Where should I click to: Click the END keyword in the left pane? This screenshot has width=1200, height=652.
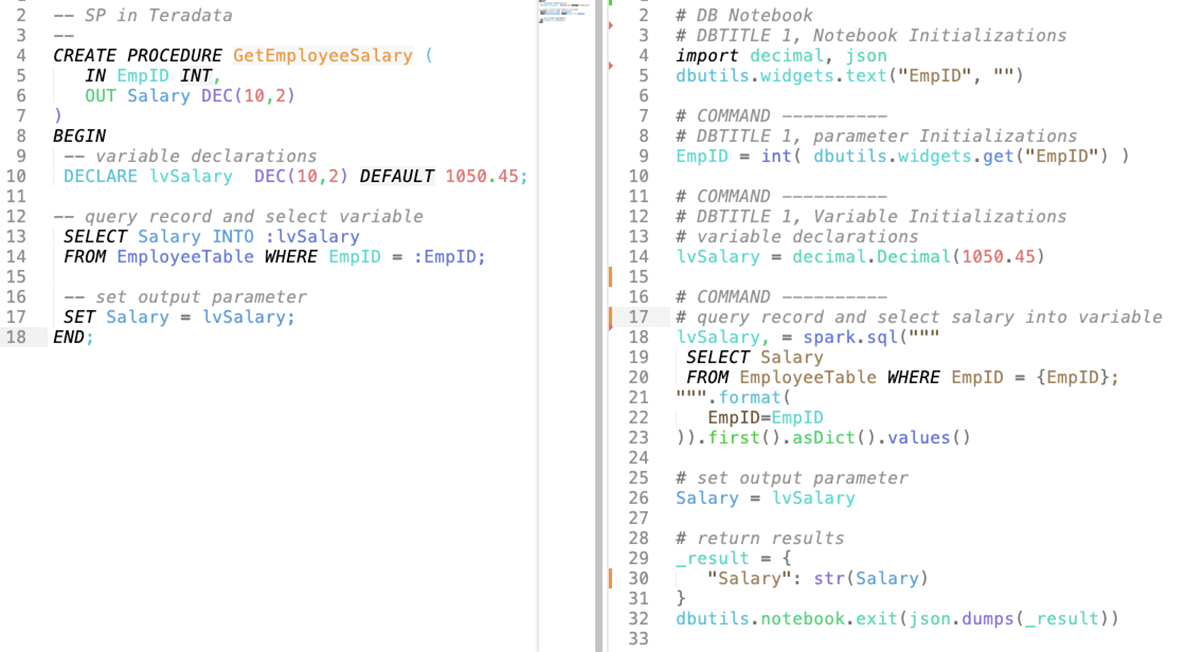69,337
